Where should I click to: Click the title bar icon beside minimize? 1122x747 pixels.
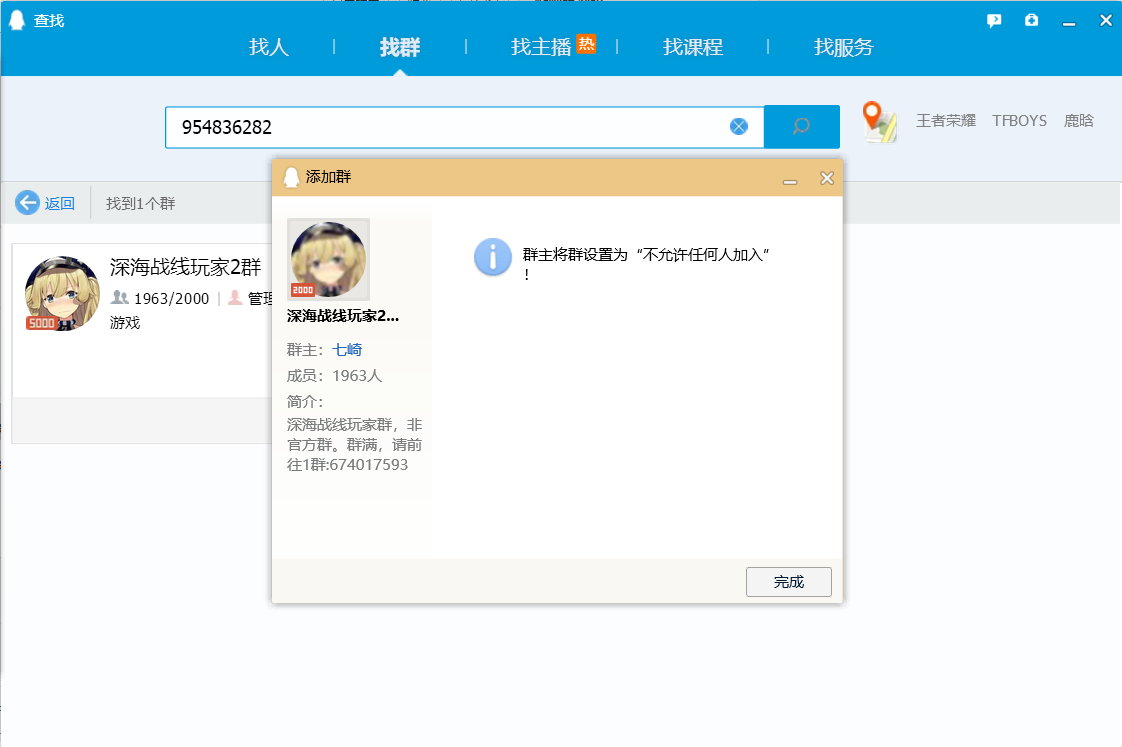[1031, 20]
